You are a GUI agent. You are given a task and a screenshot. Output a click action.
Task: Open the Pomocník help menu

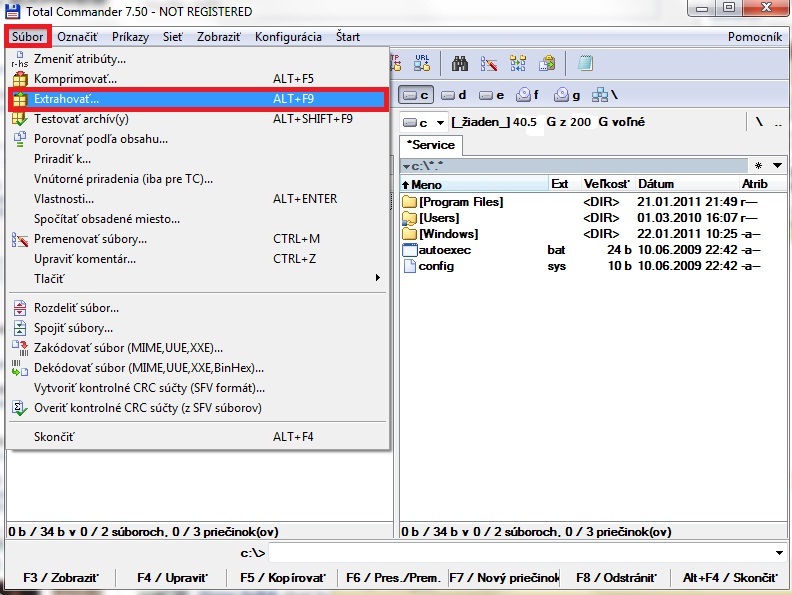pyautogui.click(x=755, y=37)
